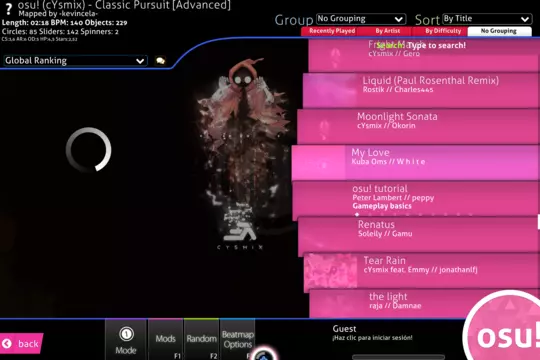
Task: Open Beatmap Options
Action: (x=238, y=340)
